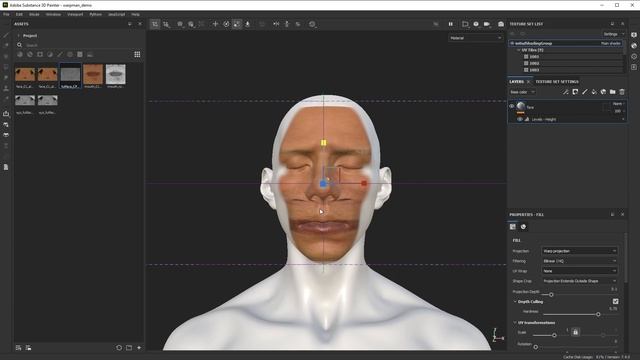The width and height of the screenshot is (640, 360).
Task: Add a paint layer with brush icon
Action: tap(584, 92)
